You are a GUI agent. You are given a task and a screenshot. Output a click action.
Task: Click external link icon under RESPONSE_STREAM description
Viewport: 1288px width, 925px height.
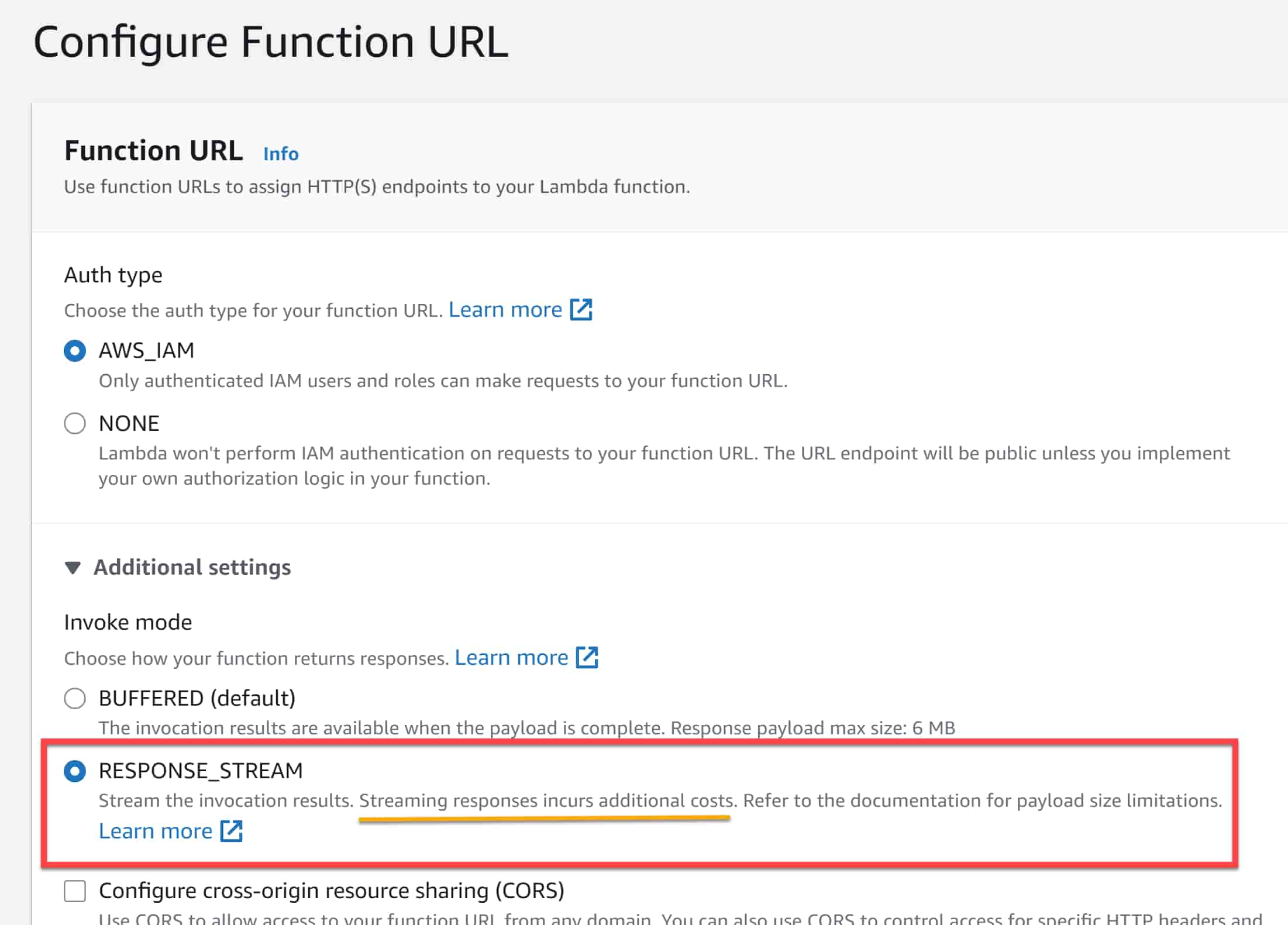232,830
